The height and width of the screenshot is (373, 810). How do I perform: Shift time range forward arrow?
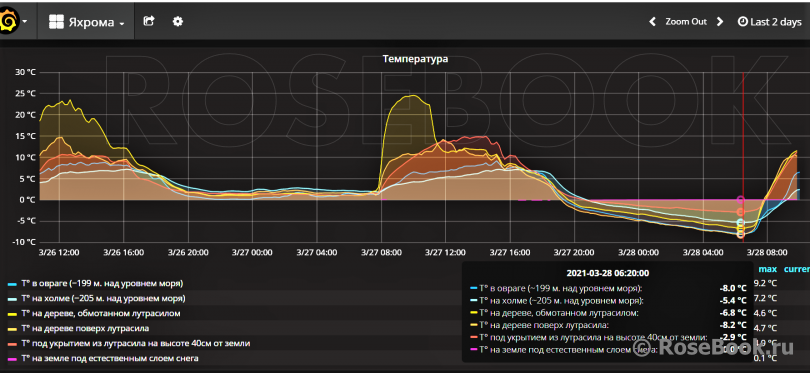719,22
